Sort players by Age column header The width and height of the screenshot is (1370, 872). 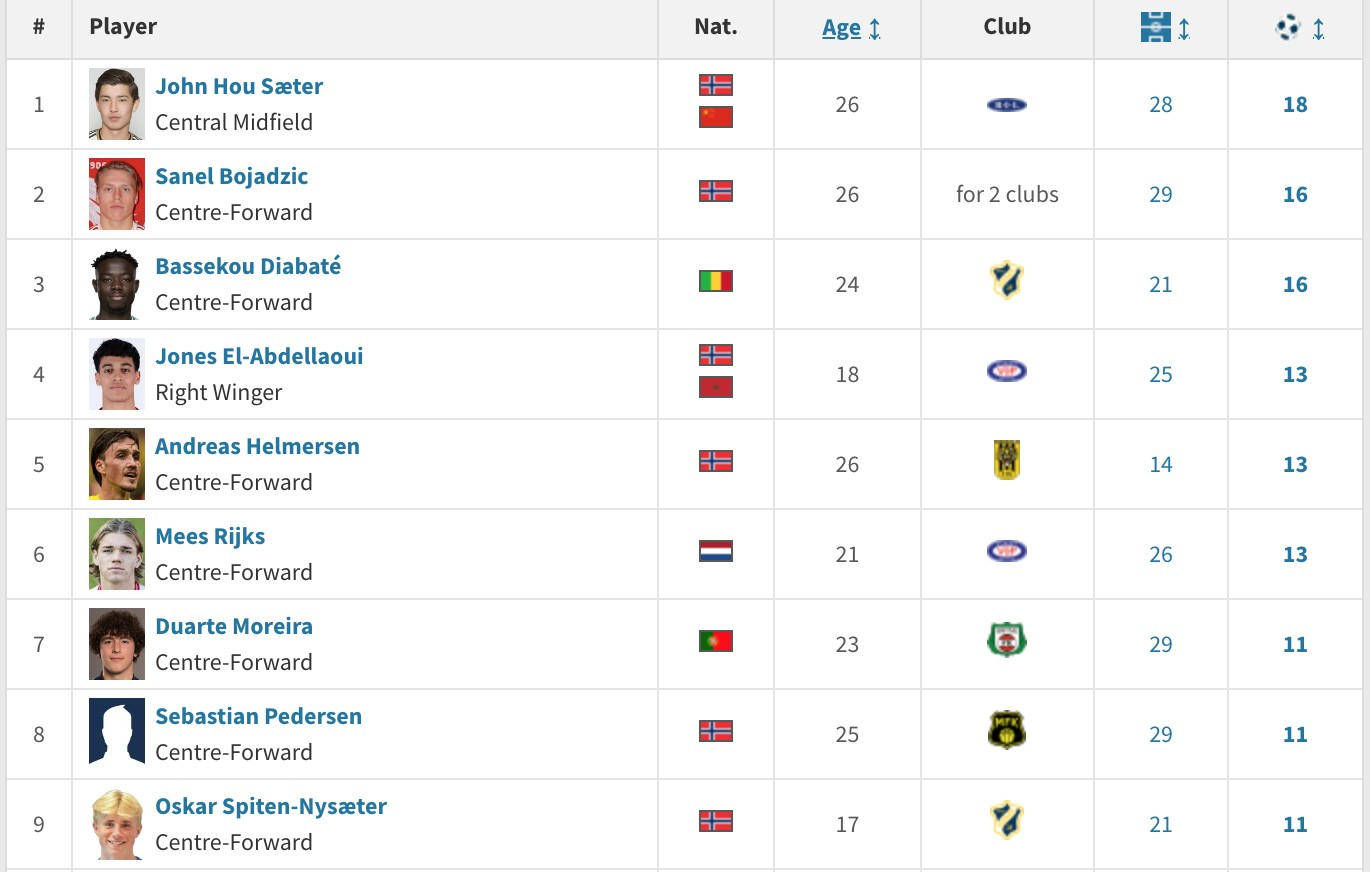(x=841, y=28)
